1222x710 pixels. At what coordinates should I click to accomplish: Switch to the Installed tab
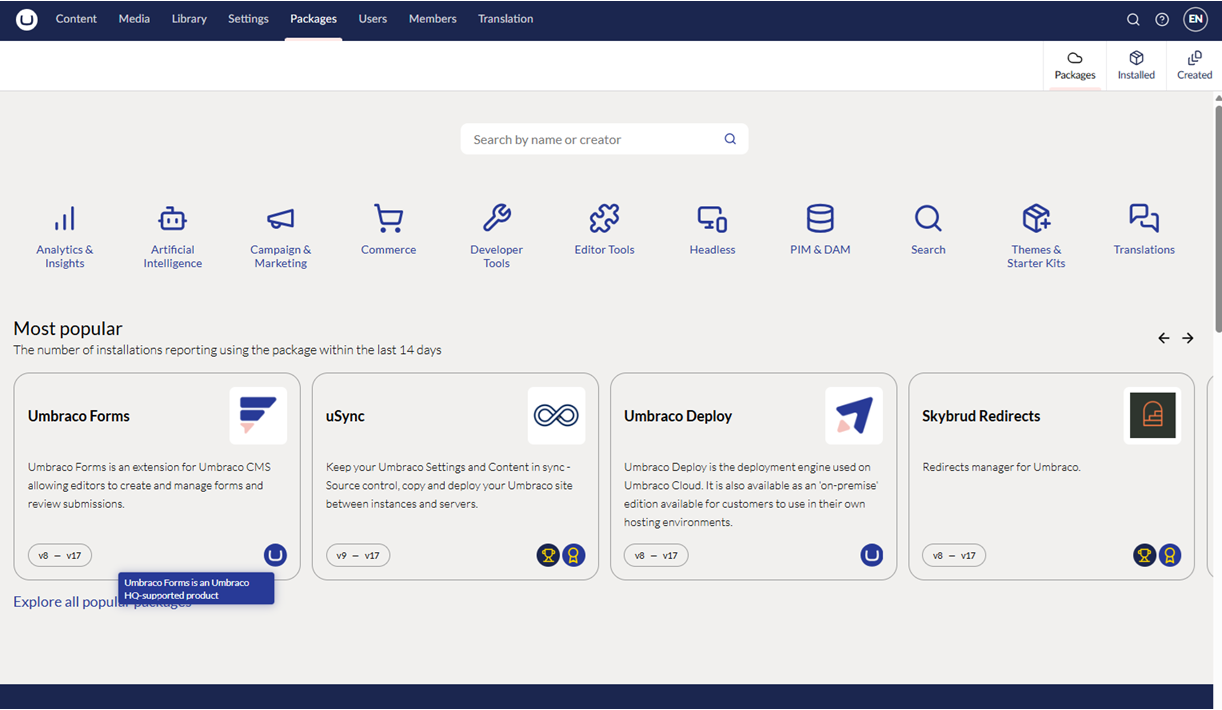click(1136, 66)
